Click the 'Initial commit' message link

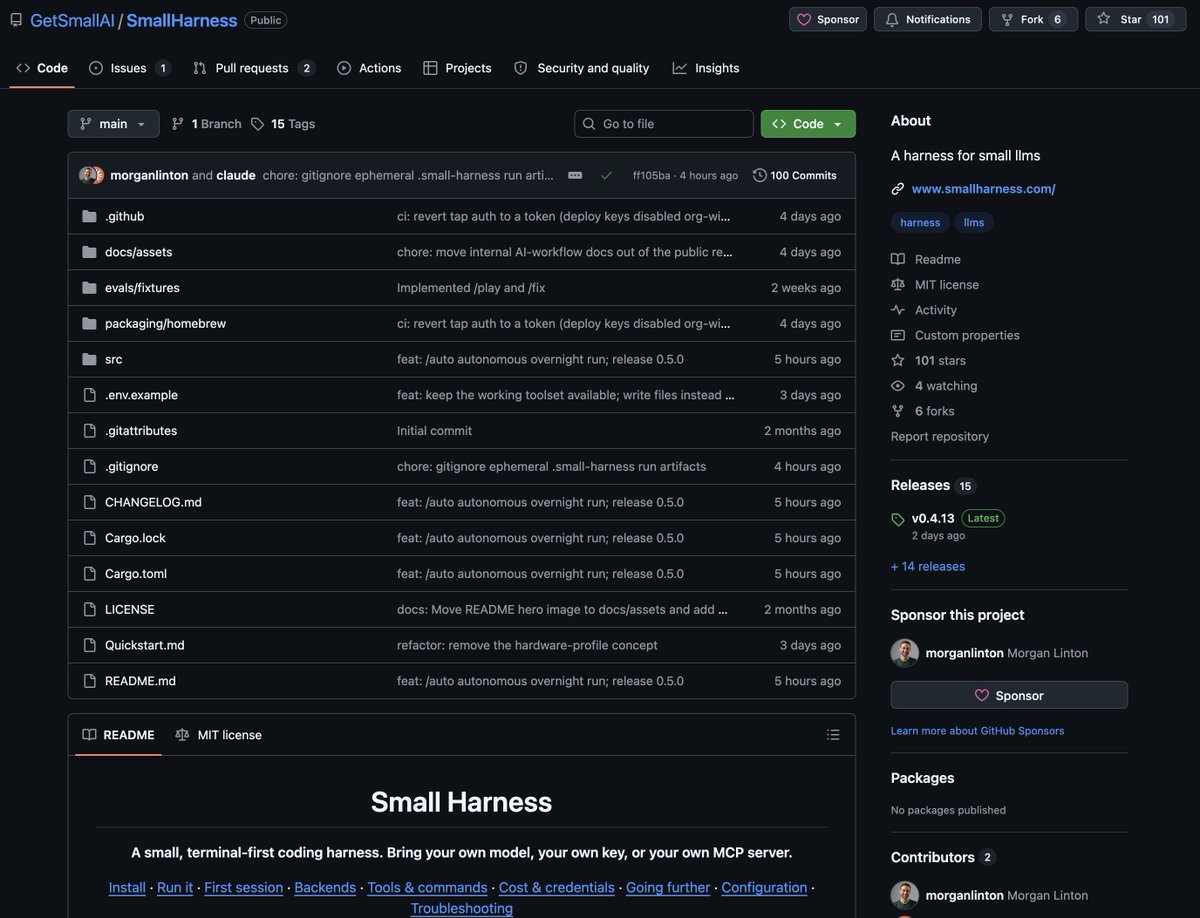point(434,431)
